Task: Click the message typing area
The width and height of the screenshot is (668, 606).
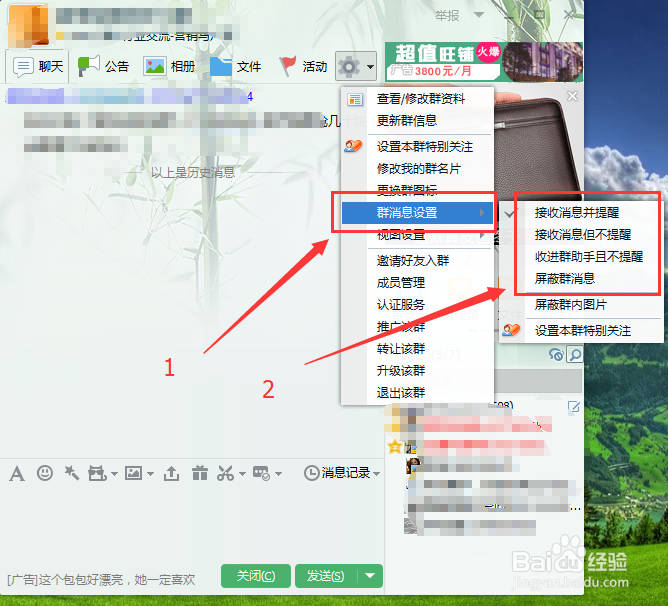Action: point(192,524)
